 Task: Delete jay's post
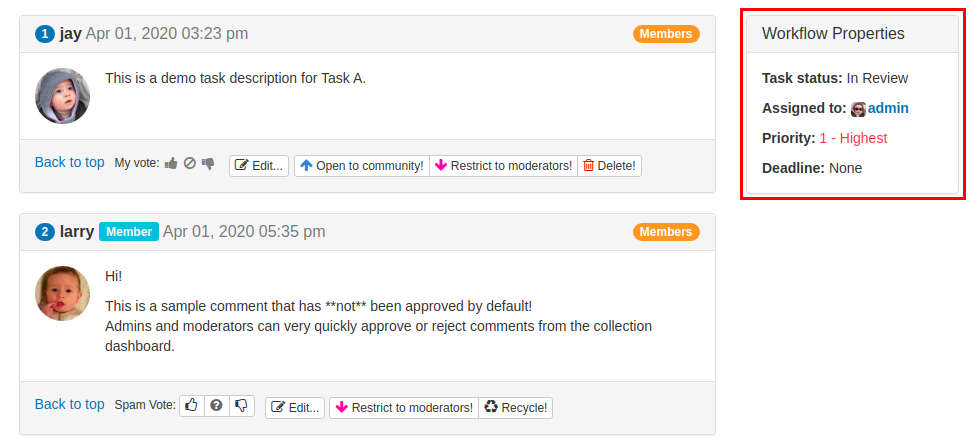609,166
